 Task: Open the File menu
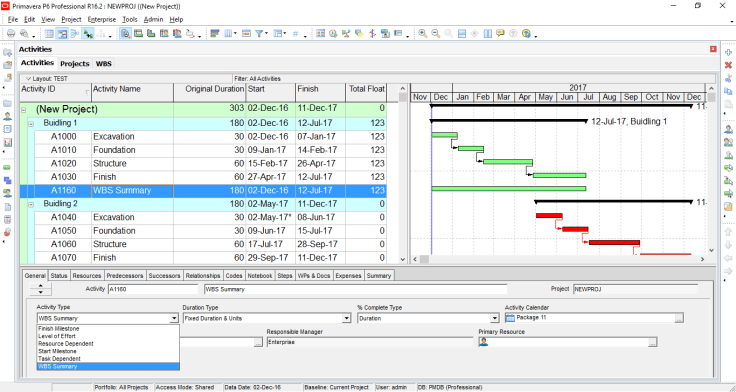pos(13,20)
